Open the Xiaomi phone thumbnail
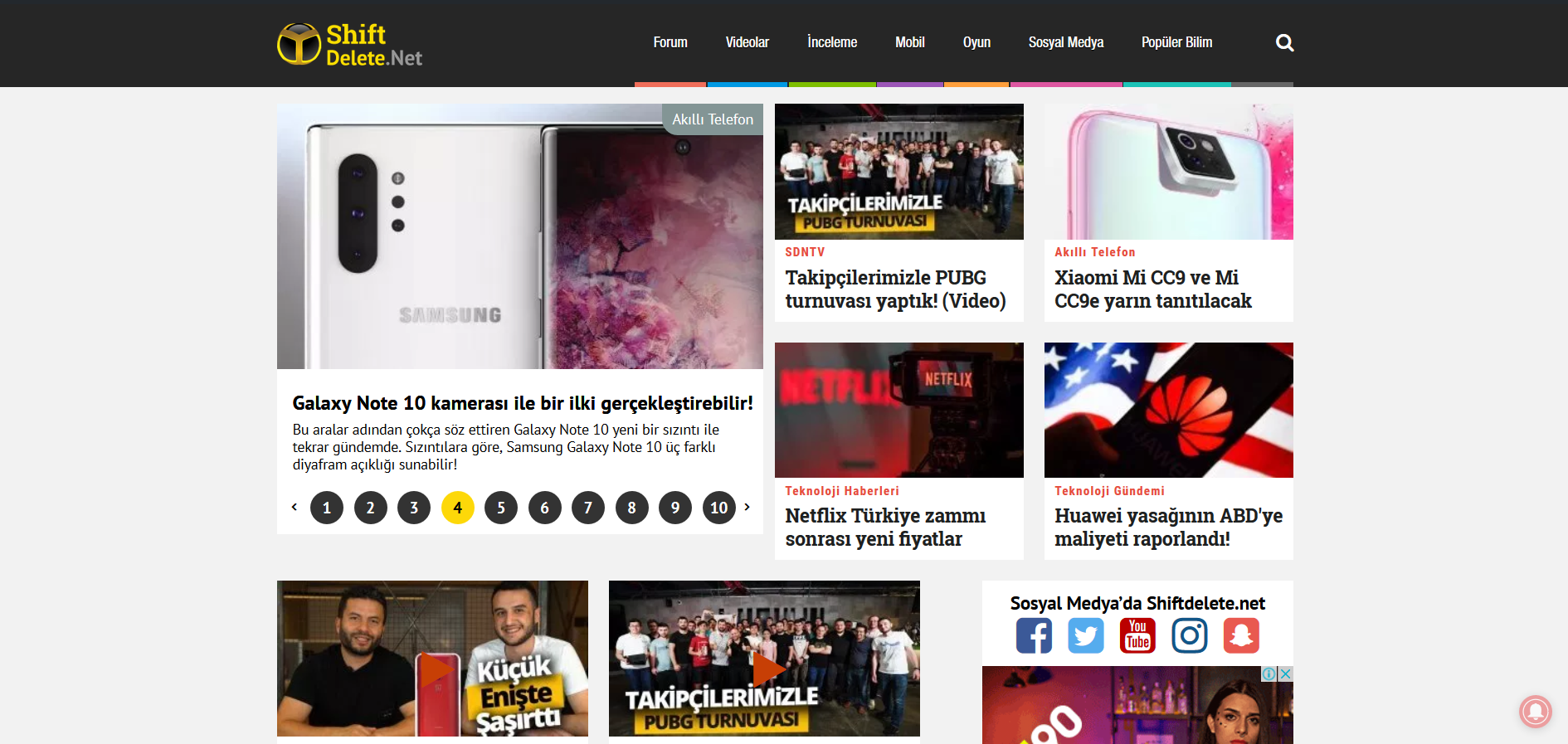This screenshot has width=1568, height=744. click(x=1169, y=172)
